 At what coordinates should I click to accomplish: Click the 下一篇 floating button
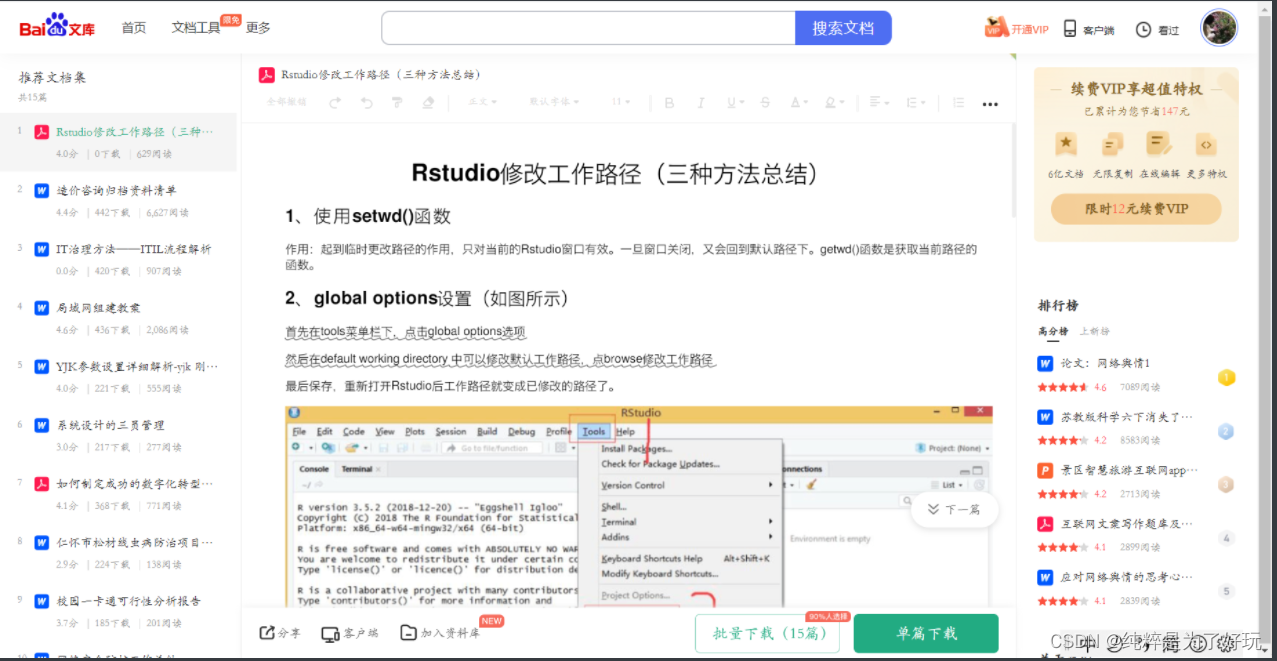(954, 509)
